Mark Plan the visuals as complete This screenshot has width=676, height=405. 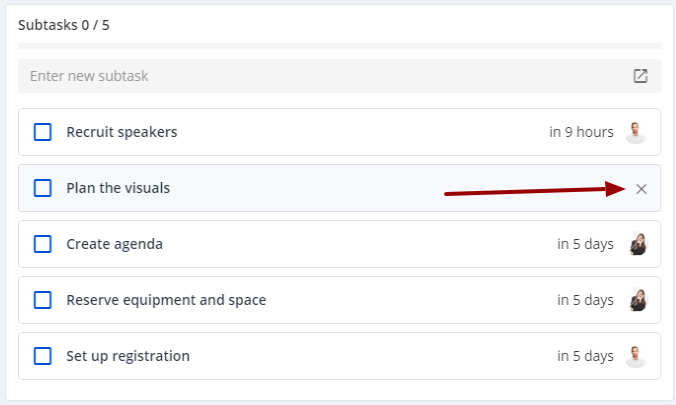[x=43, y=188]
